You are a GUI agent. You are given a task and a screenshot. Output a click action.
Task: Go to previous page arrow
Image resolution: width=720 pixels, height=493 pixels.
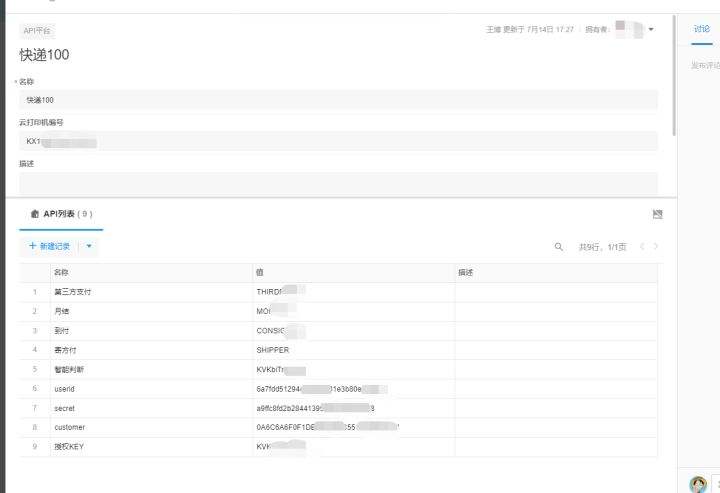[642, 246]
